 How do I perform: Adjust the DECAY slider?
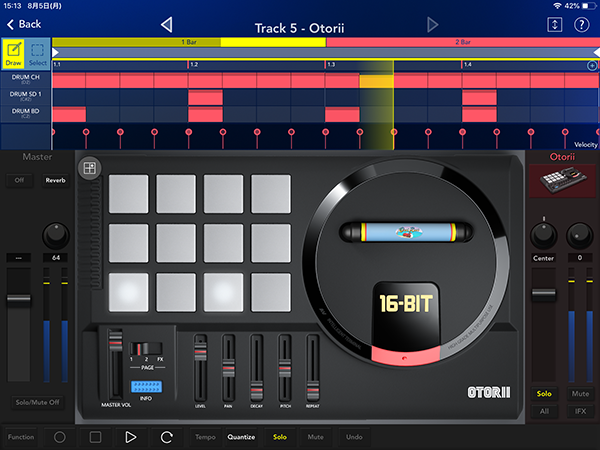pos(256,391)
